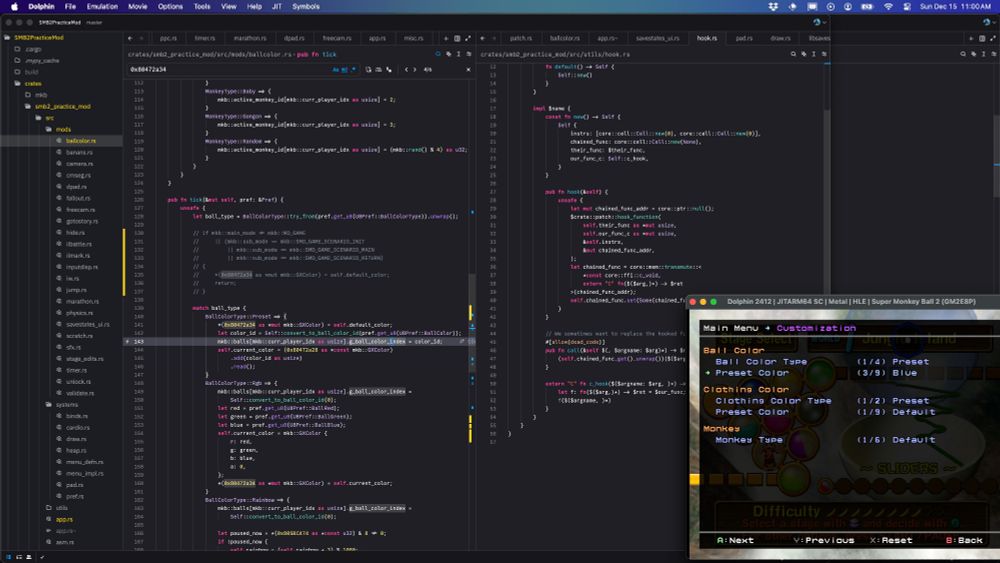Open the Apple menu
The width and height of the screenshot is (1000, 563).
point(14,6)
